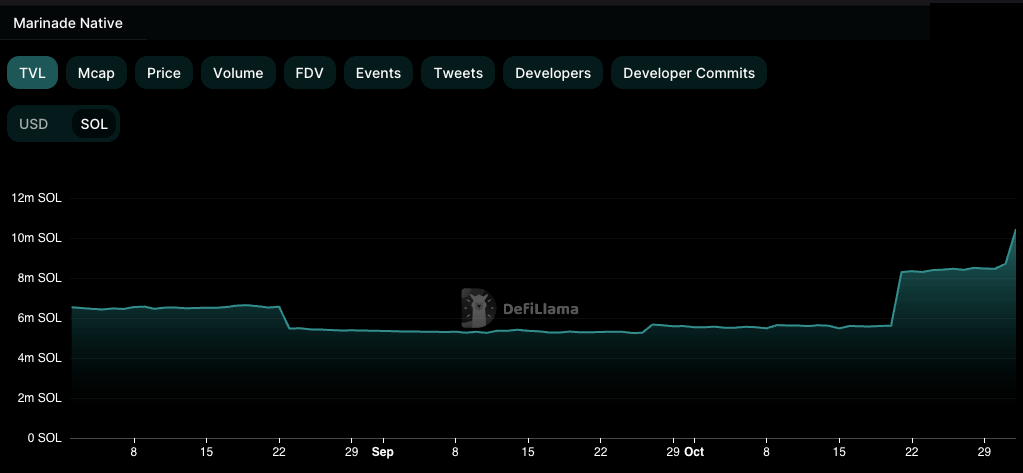1023x473 pixels.
Task: Click the 4m SOL axis label
Action: [x=39, y=358]
